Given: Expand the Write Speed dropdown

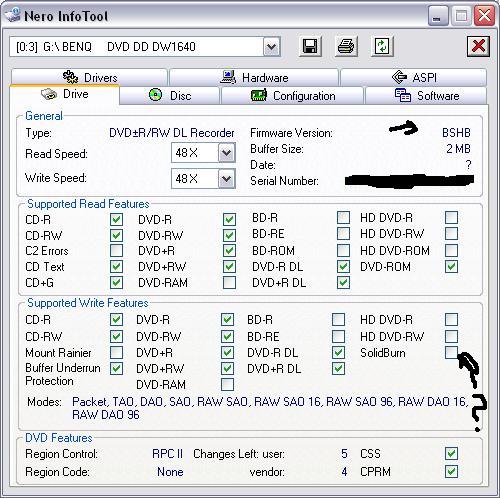Looking at the screenshot, I should point(227,179).
